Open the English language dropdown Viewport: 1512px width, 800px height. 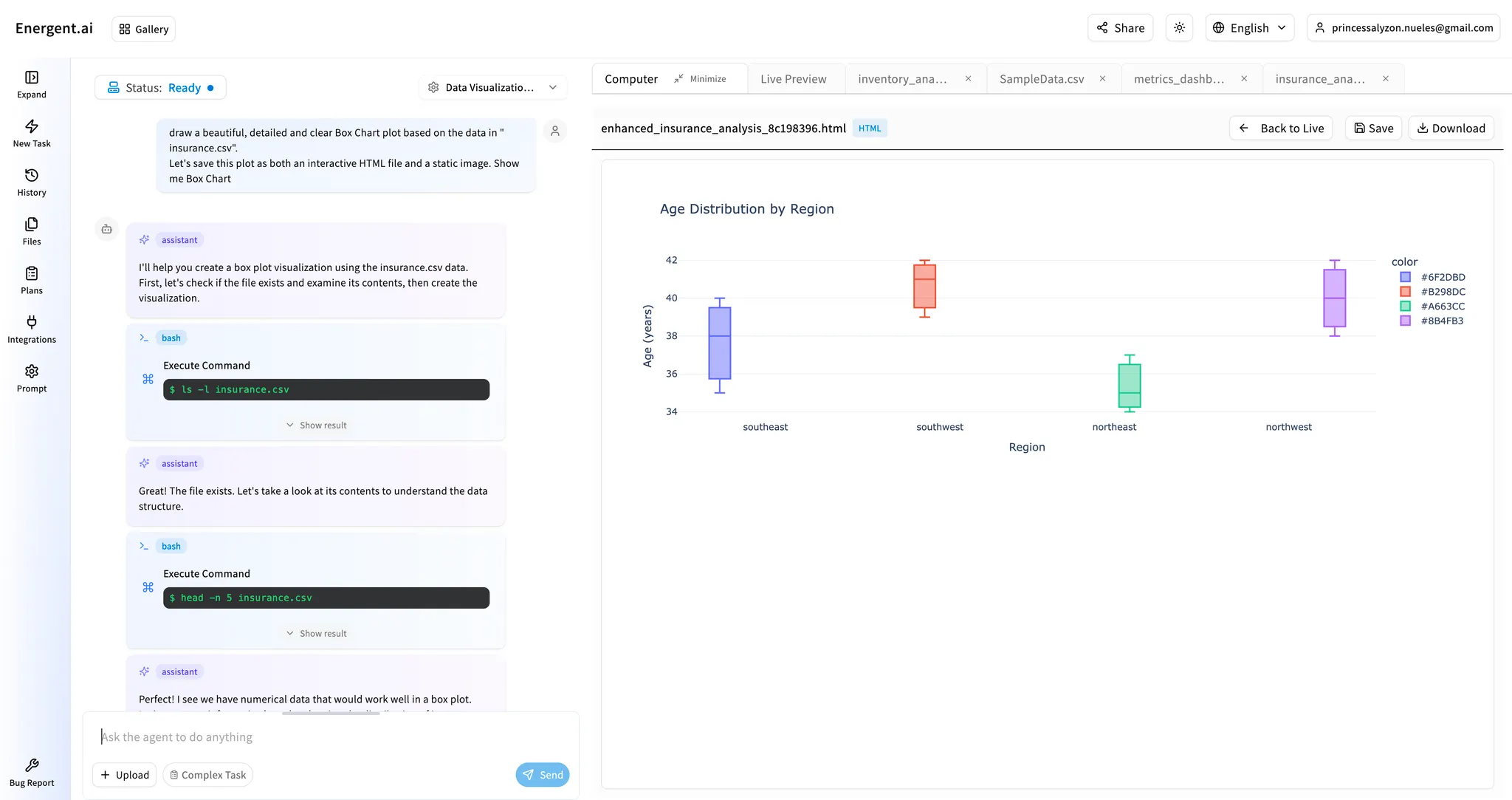pyautogui.click(x=1249, y=27)
